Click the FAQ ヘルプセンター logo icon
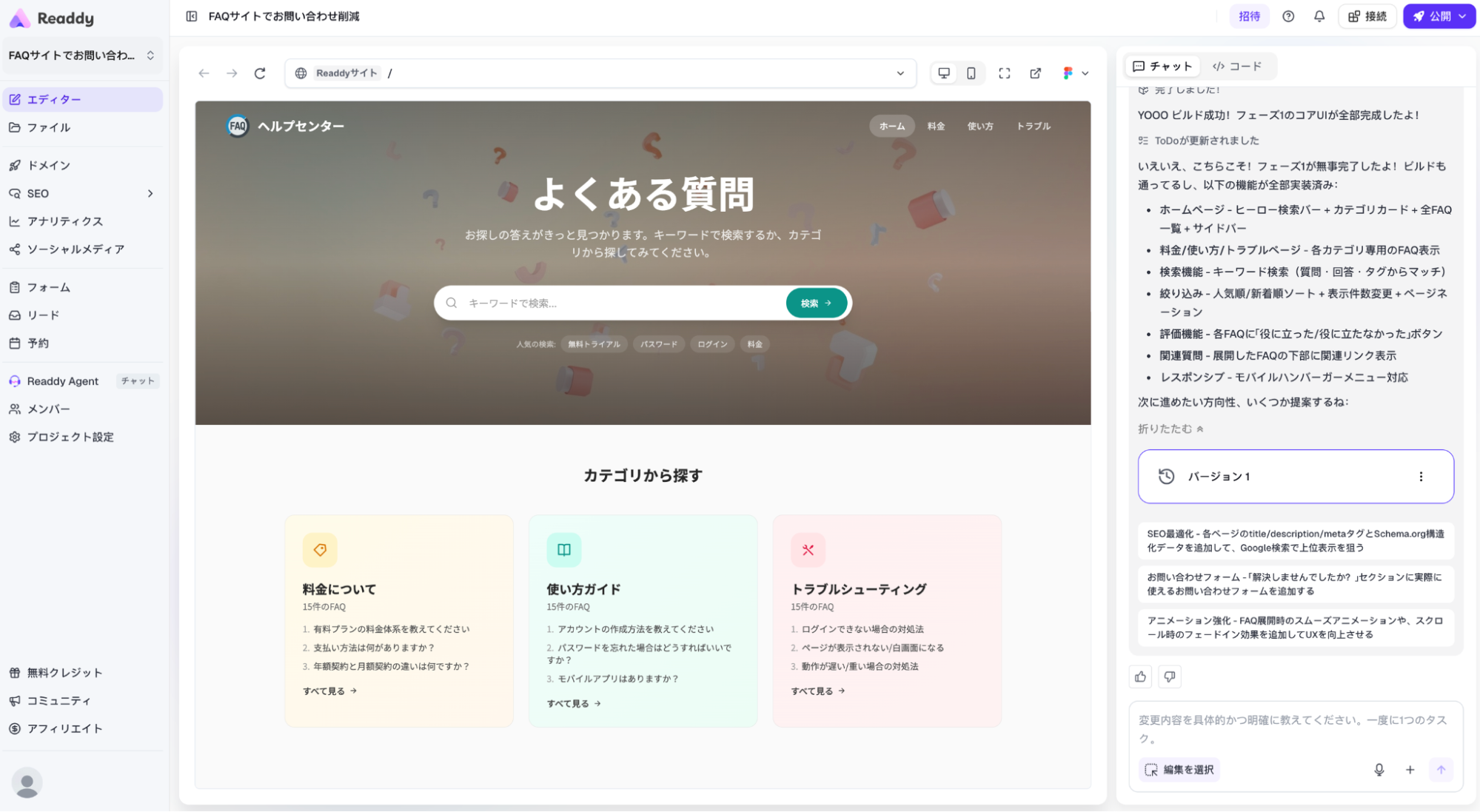Image resolution: width=1480 pixels, height=812 pixels. (237, 127)
